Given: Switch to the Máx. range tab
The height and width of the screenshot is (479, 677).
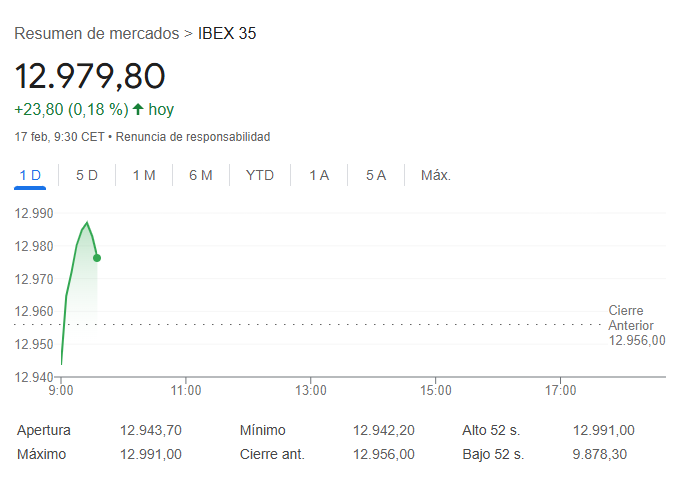Looking at the screenshot, I should [x=436, y=175].
